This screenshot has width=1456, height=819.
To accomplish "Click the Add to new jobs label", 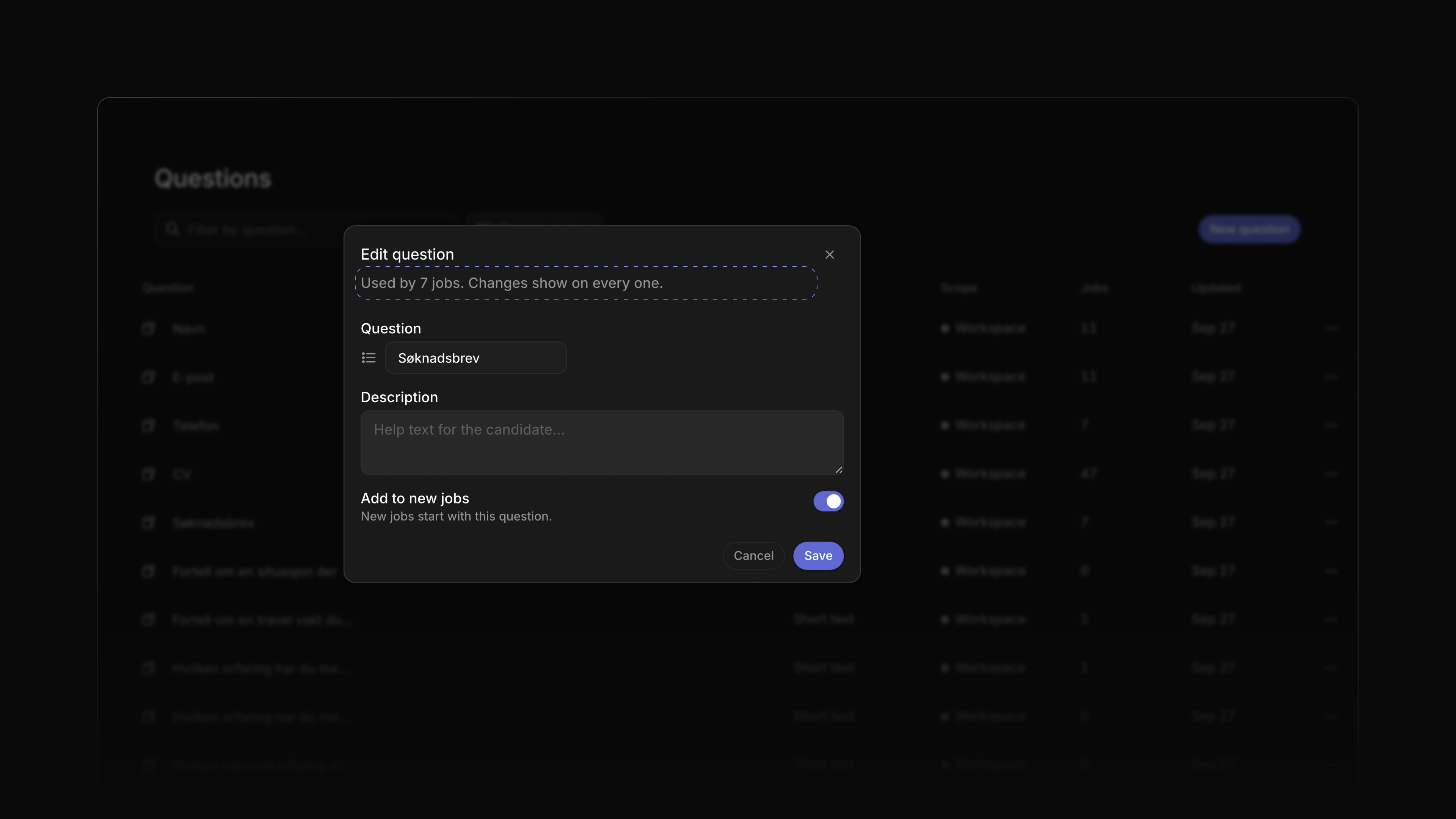I will pyautogui.click(x=415, y=498).
